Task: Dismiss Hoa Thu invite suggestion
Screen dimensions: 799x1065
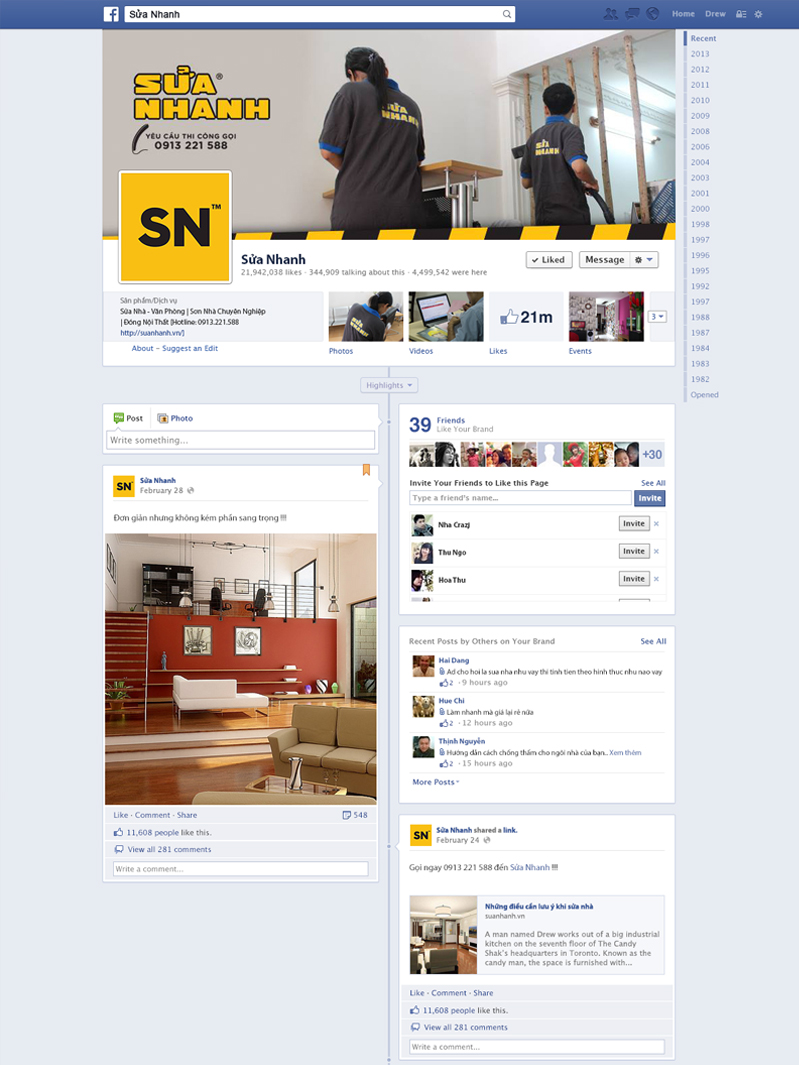Action: click(656, 579)
